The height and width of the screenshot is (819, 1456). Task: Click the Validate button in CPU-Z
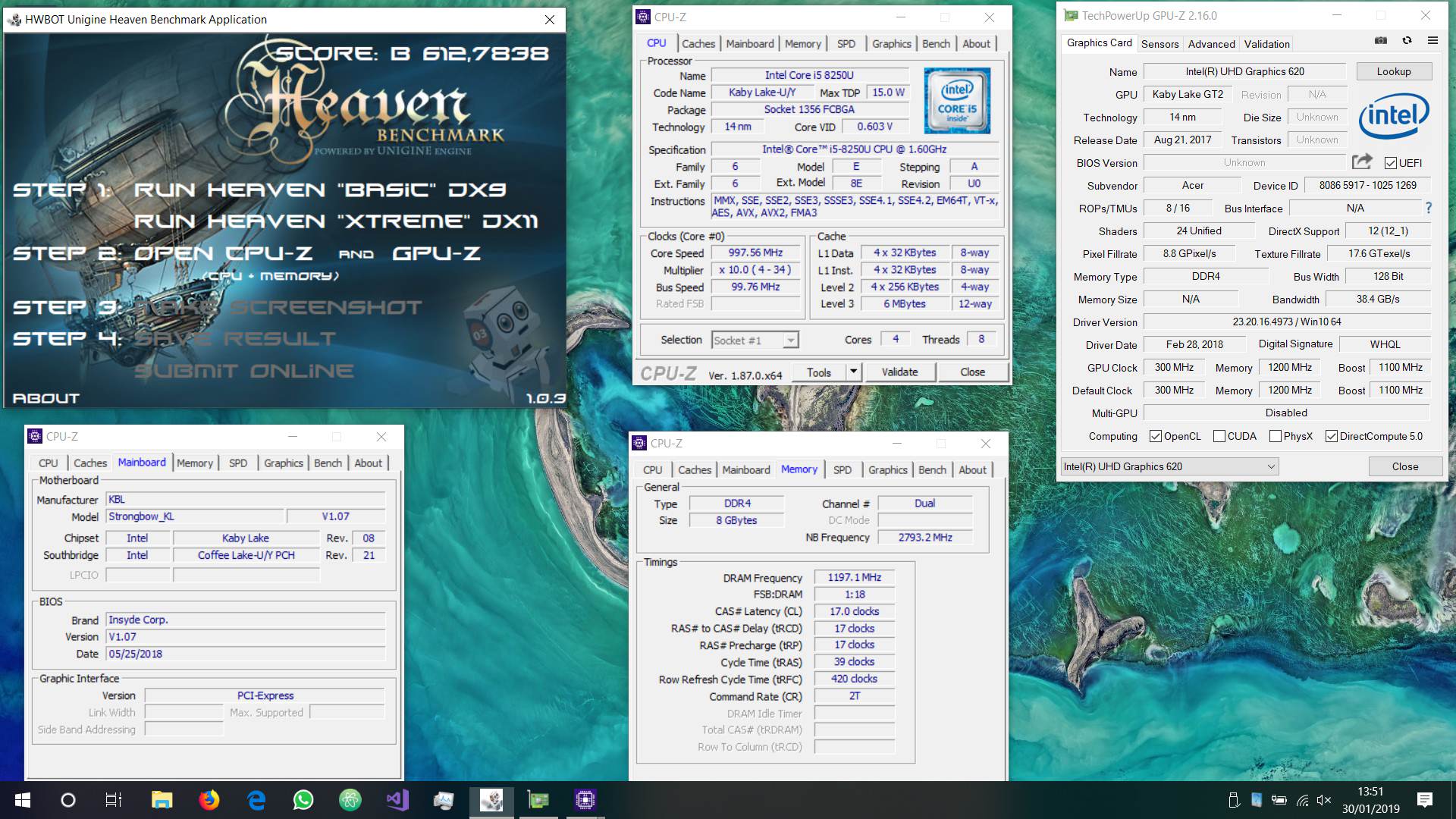pos(899,372)
